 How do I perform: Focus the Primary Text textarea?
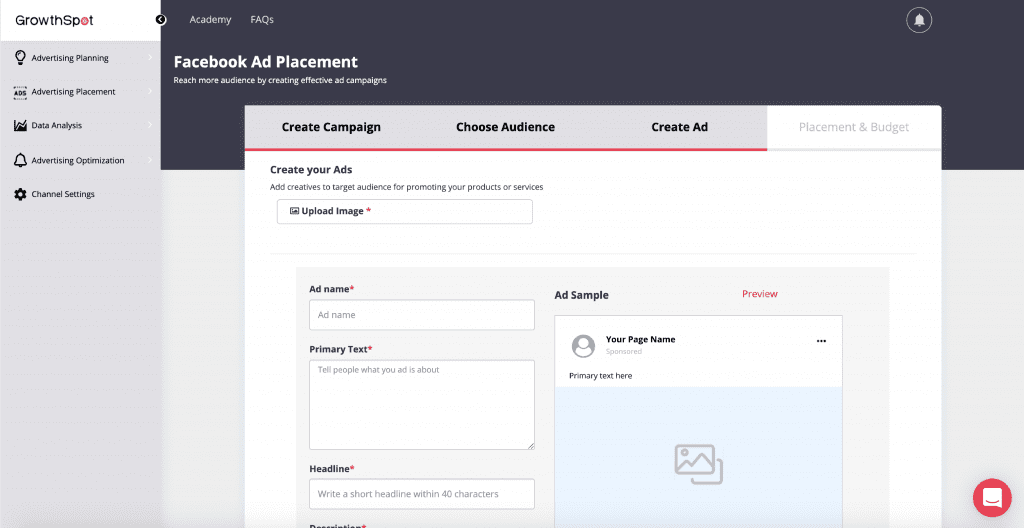(x=422, y=404)
